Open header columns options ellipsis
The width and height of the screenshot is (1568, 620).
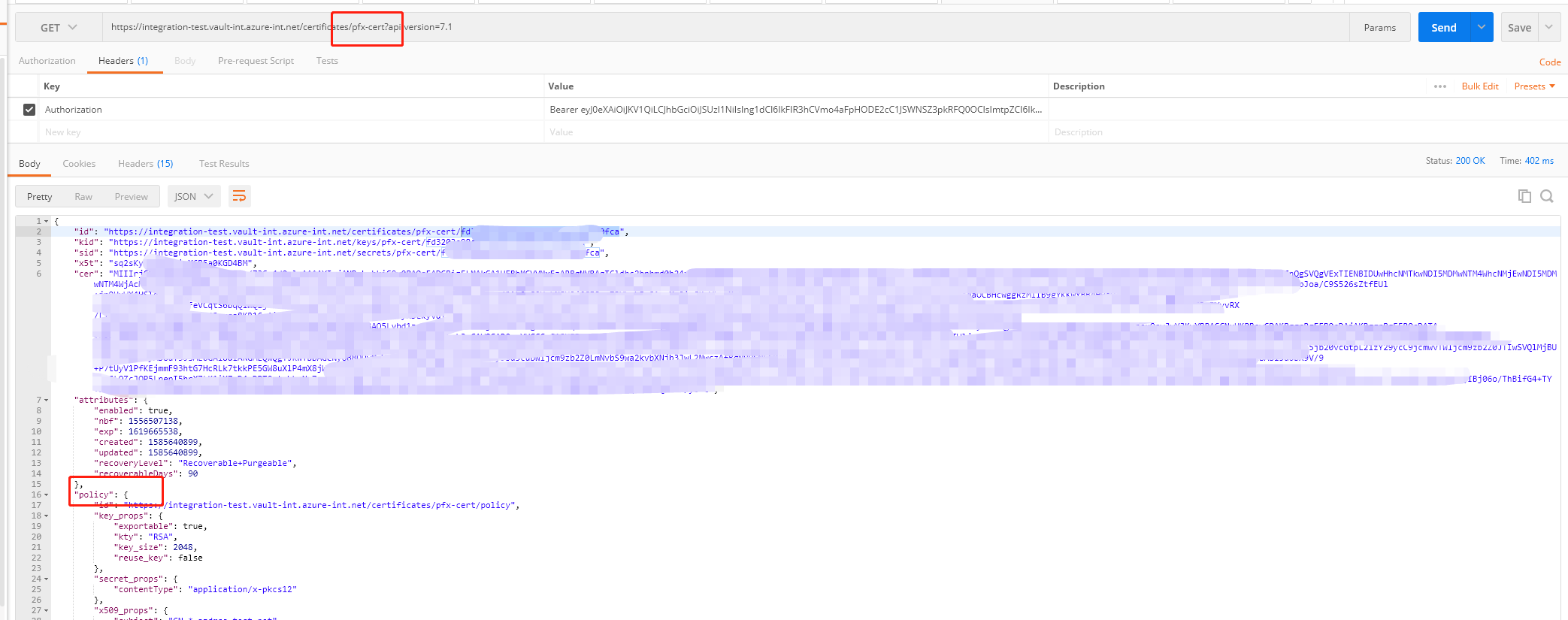pyautogui.click(x=1440, y=86)
